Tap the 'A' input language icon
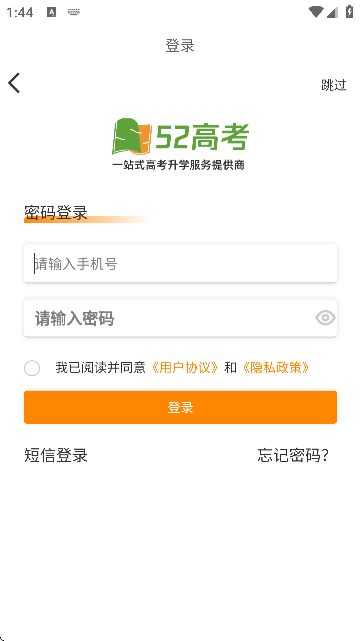360x641 pixels. pyautogui.click(x=51, y=12)
